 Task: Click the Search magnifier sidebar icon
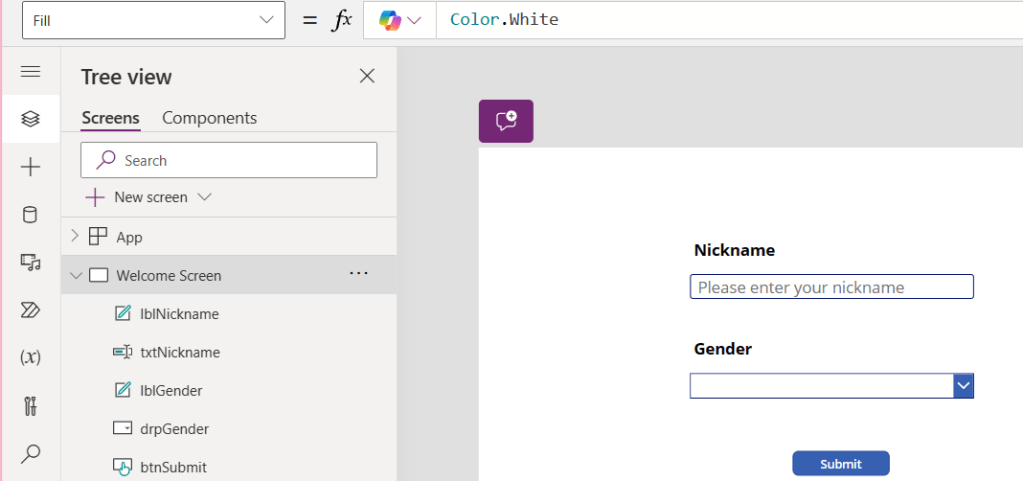(30, 454)
